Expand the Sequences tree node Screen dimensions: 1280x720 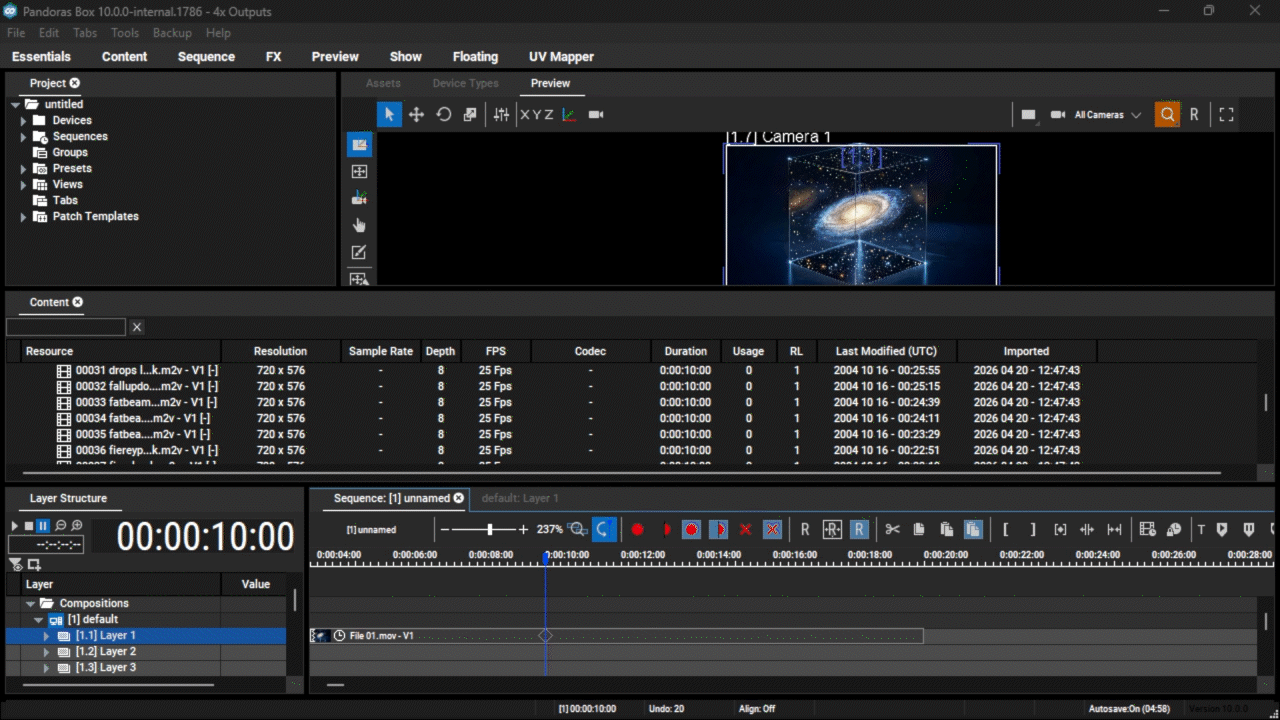(24, 136)
